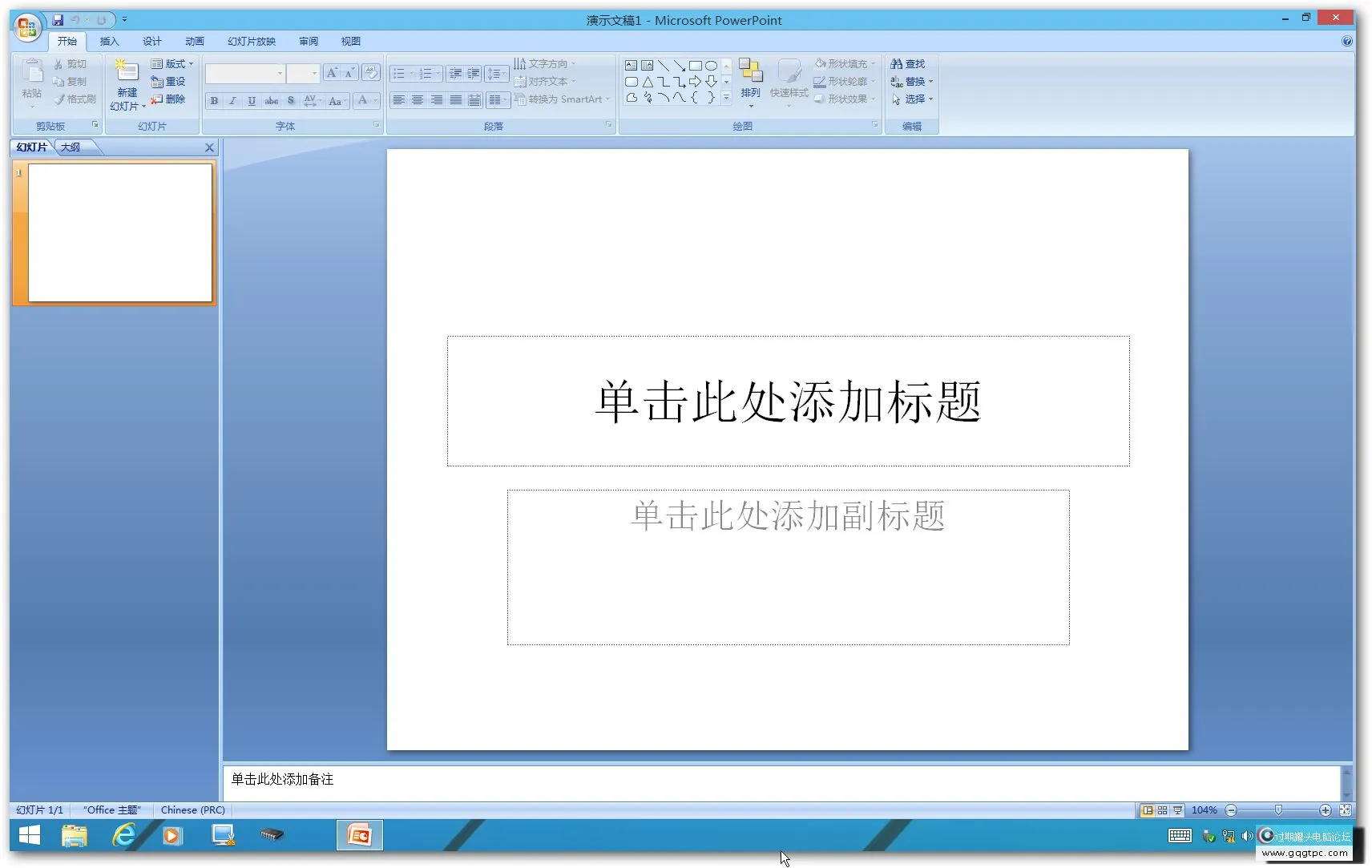Image resolution: width=1372 pixels, height=868 pixels.
Task: Click the Replace (替换) icon
Action: point(911,81)
